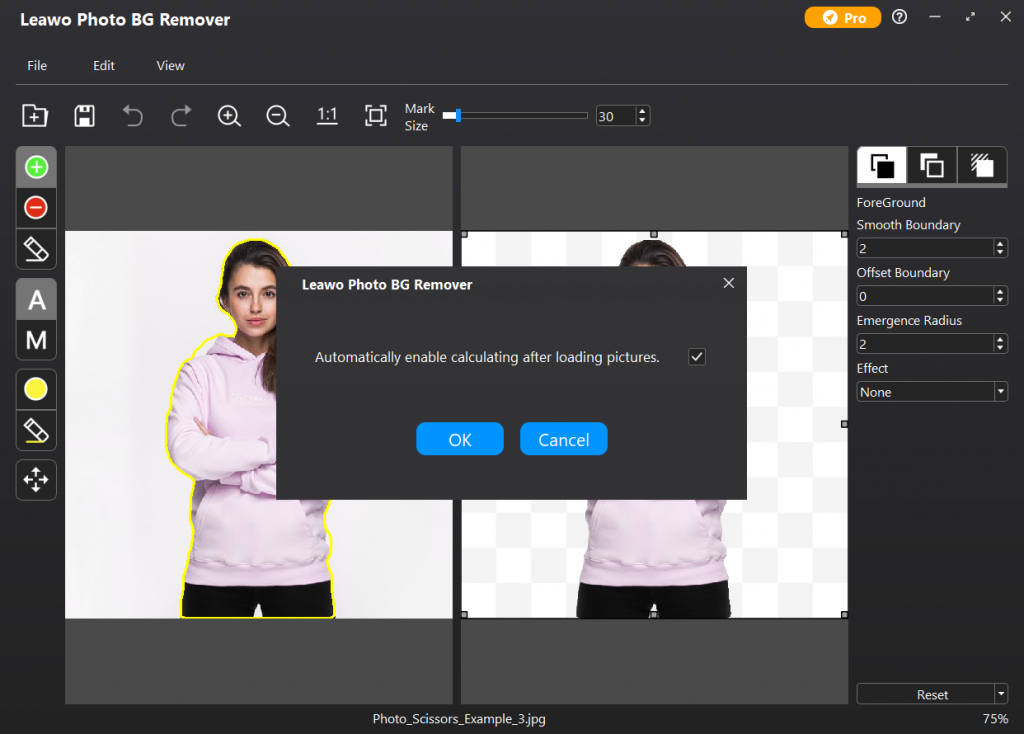This screenshot has height=734, width=1024.
Task: Reset zoom to 1:1 actual size
Action: [x=327, y=115]
